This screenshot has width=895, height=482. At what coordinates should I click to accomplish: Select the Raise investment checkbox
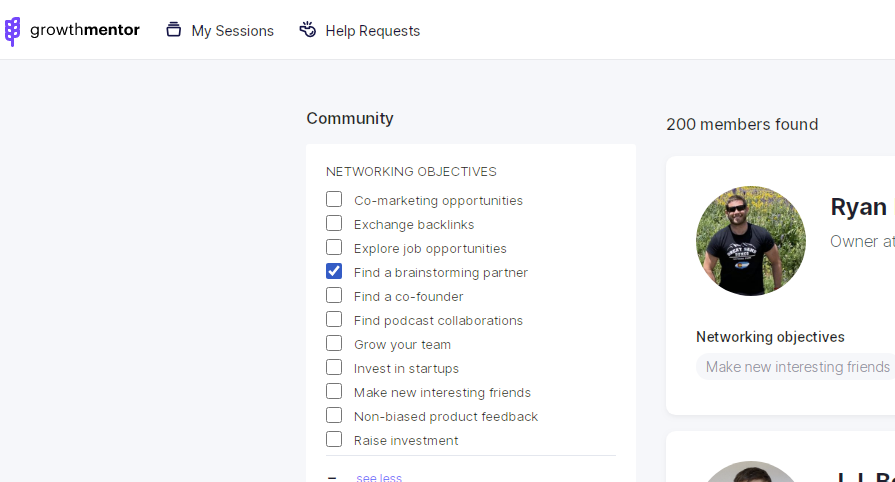point(334,439)
